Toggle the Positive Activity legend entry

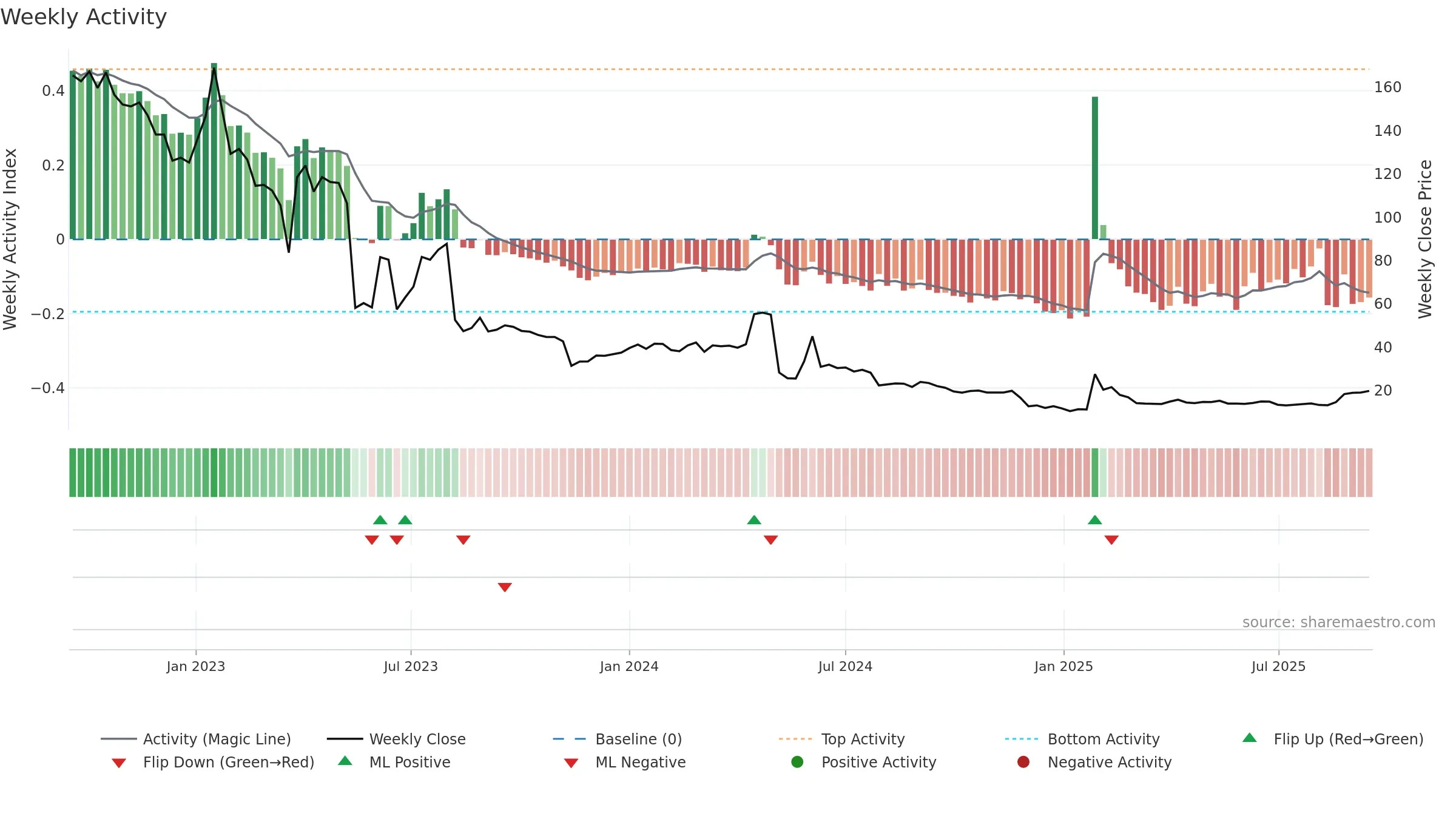point(864,762)
